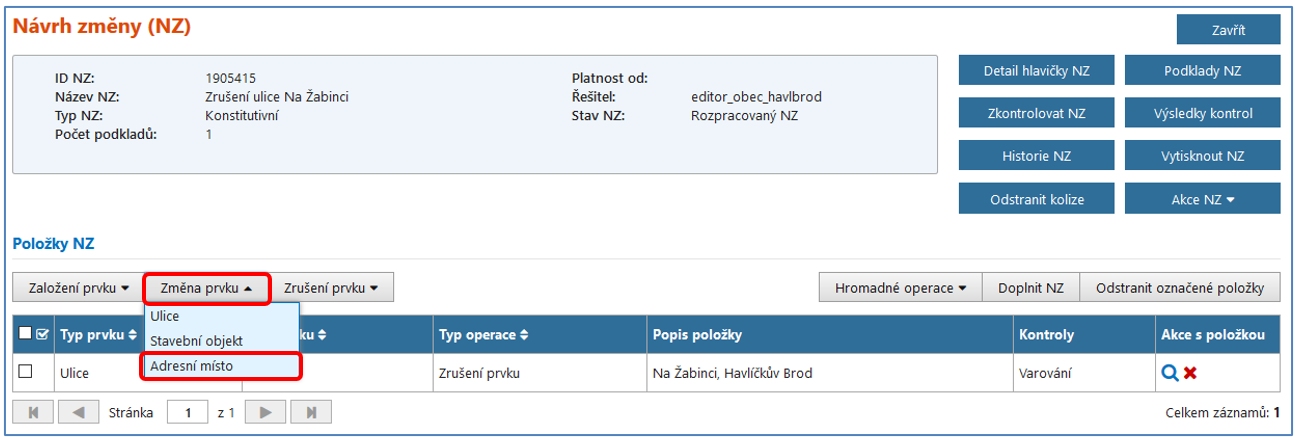
Task: Sort by Typ operace column arrows
Action: click(524, 334)
